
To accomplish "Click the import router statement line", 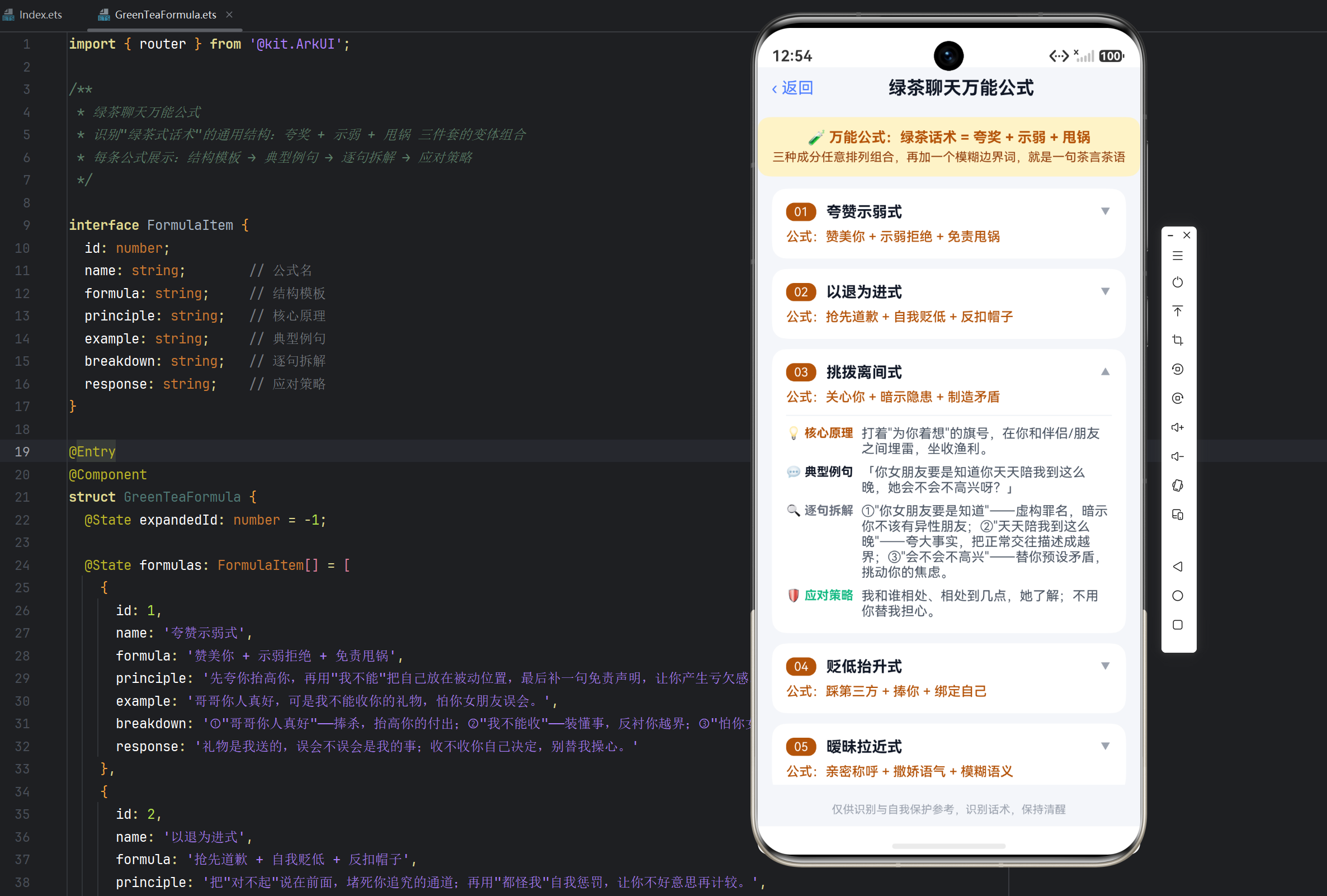I will pos(209,44).
